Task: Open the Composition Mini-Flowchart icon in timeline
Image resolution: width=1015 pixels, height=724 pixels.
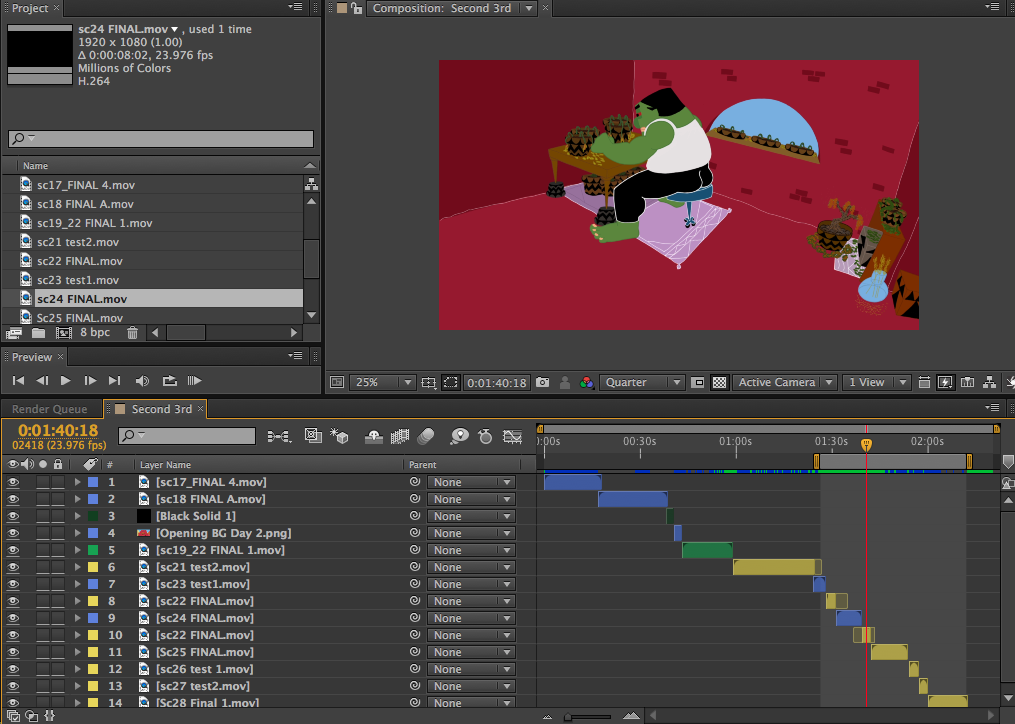Action: tap(279, 437)
